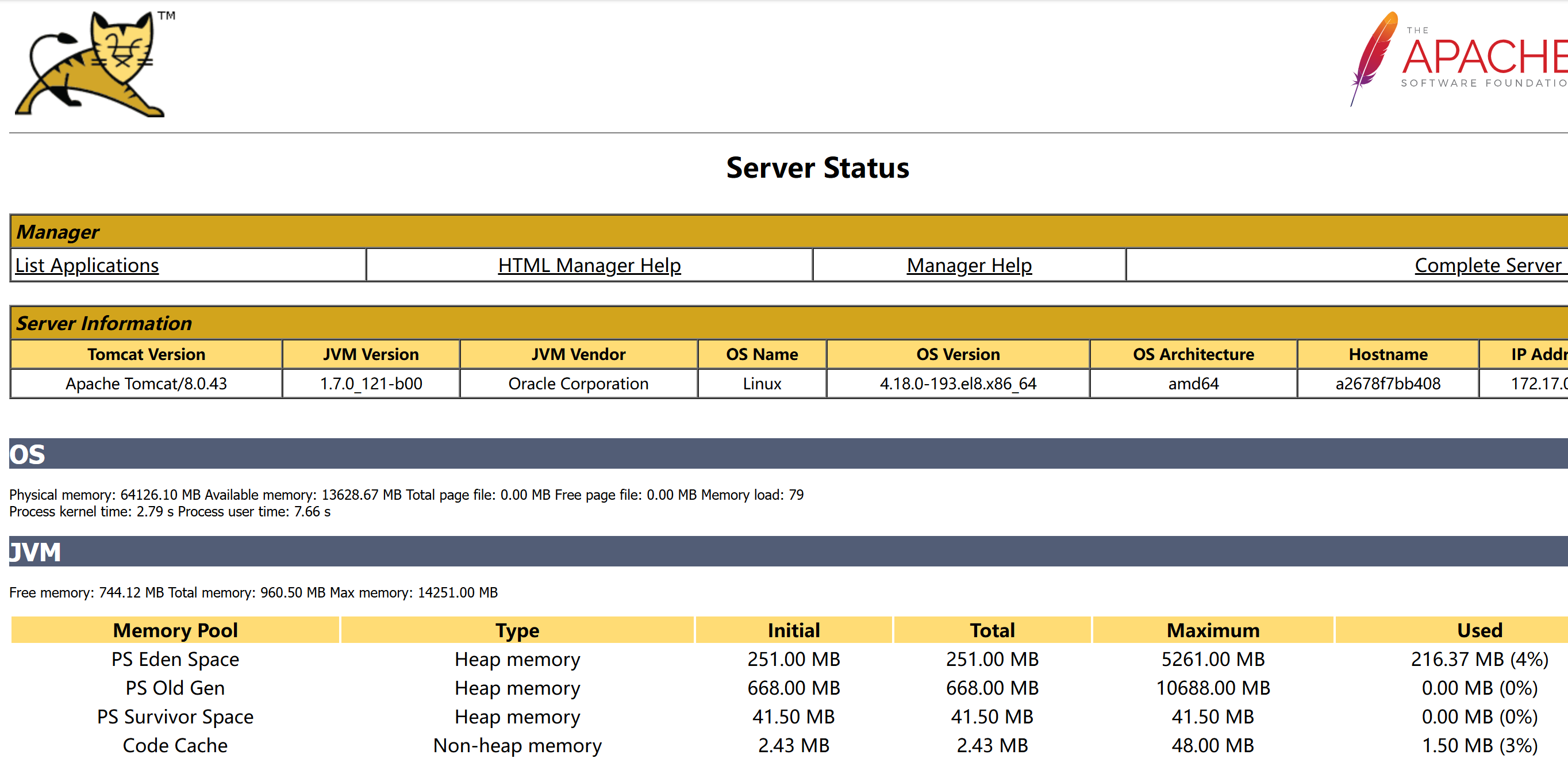Viewport: 1568px width, 766px height.
Task: Select the PS Survivor Space row name
Action: click(x=175, y=717)
